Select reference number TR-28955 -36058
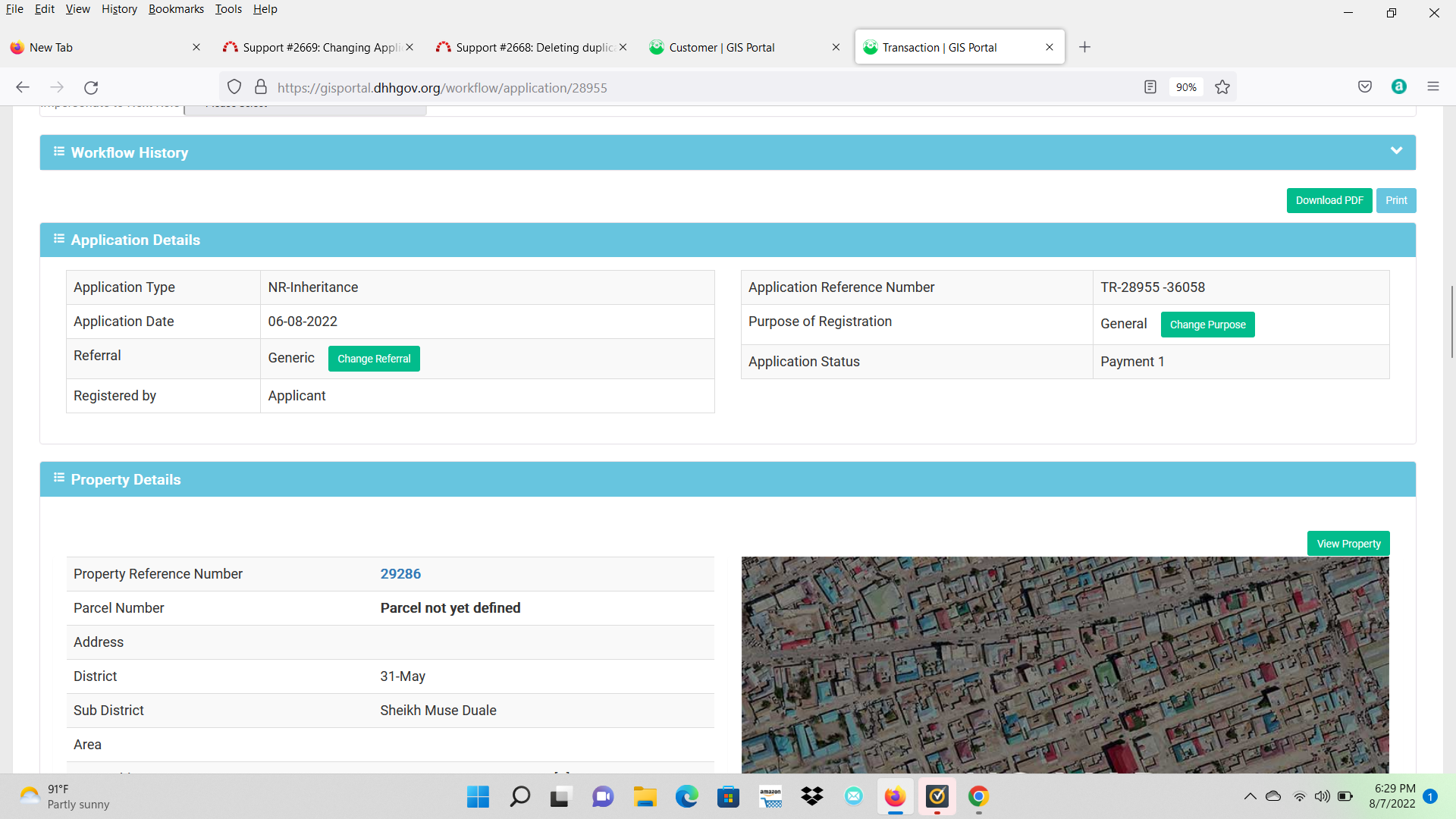 point(1153,287)
